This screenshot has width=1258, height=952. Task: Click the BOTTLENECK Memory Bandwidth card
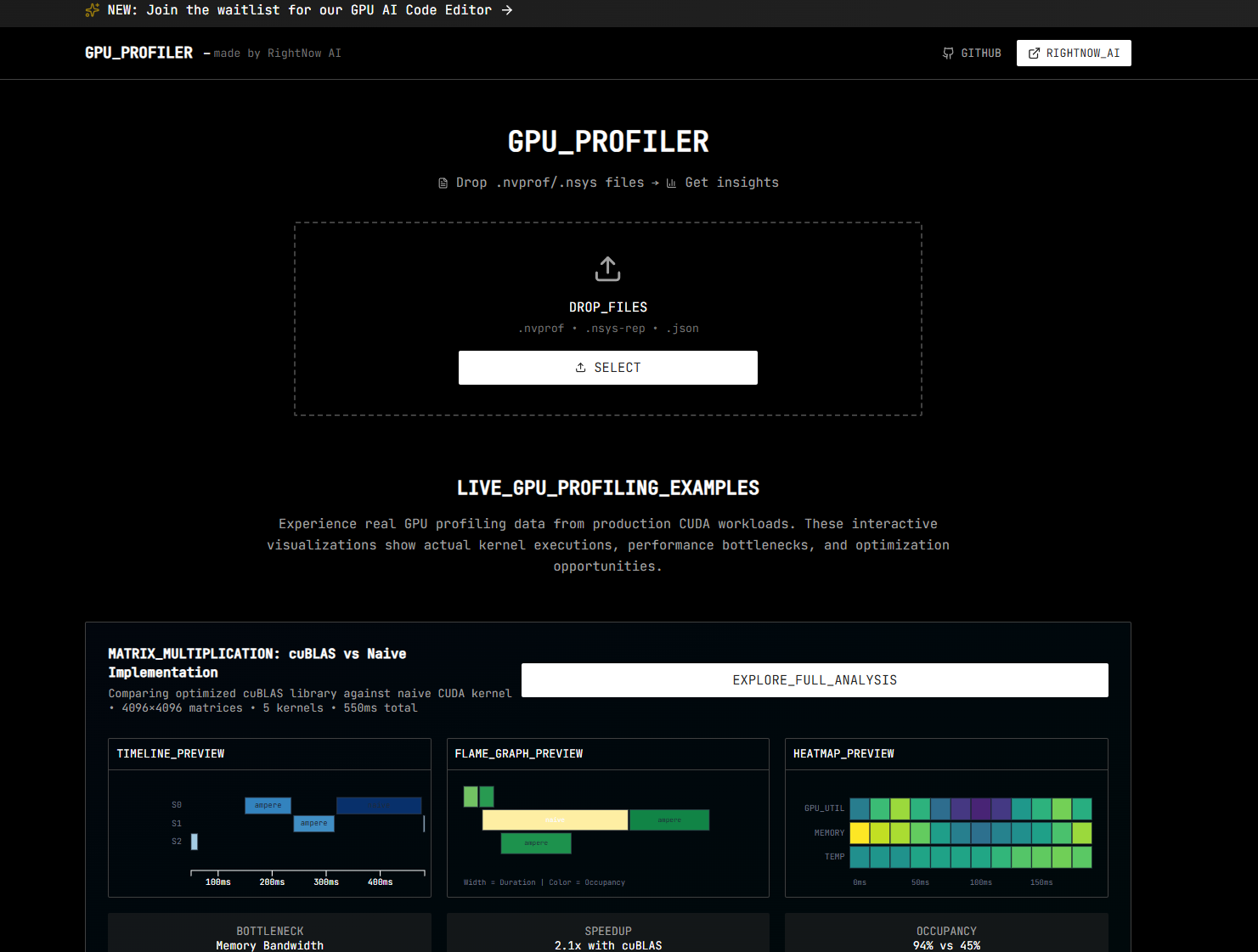pyautogui.click(x=269, y=933)
